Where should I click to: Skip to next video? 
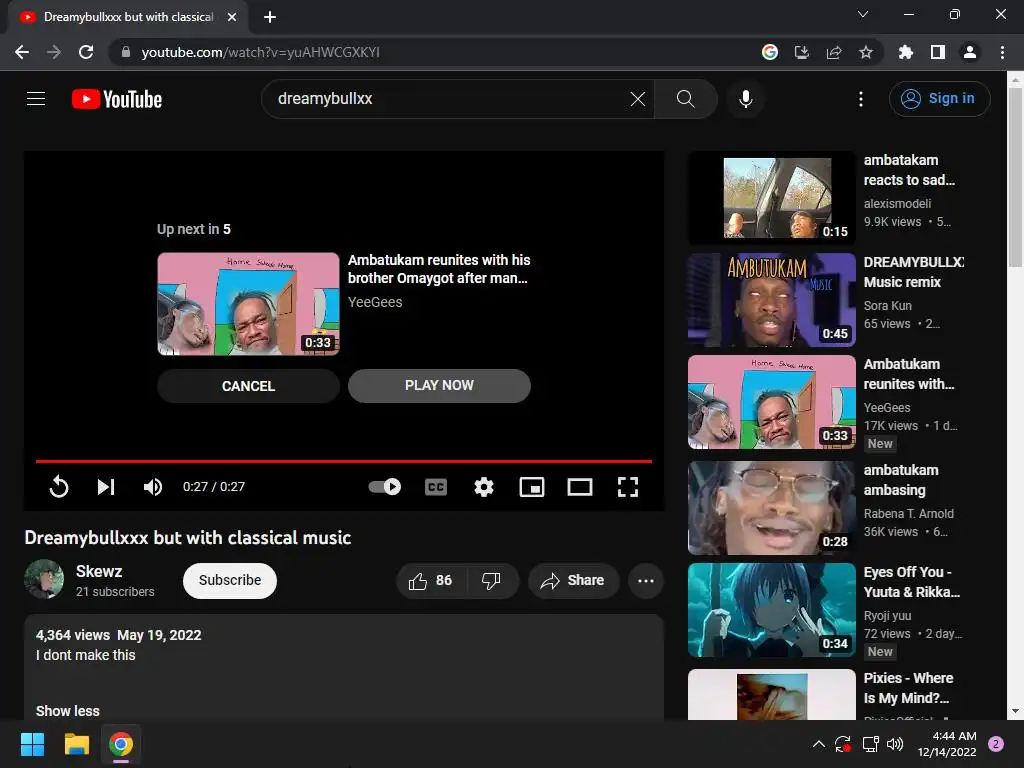106,487
